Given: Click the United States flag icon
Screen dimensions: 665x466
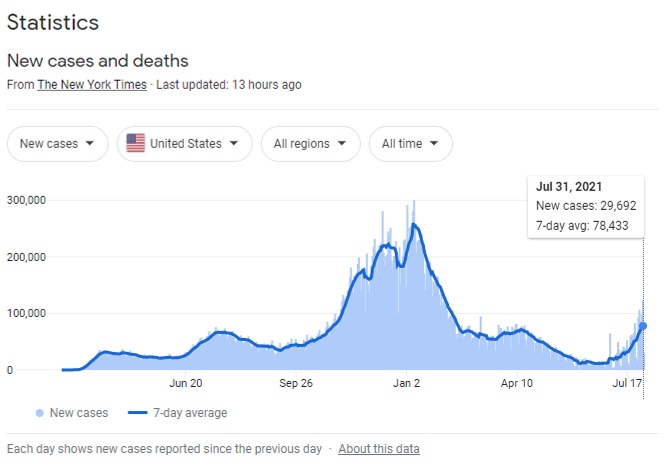Looking at the screenshot, I should coord(136,143).
